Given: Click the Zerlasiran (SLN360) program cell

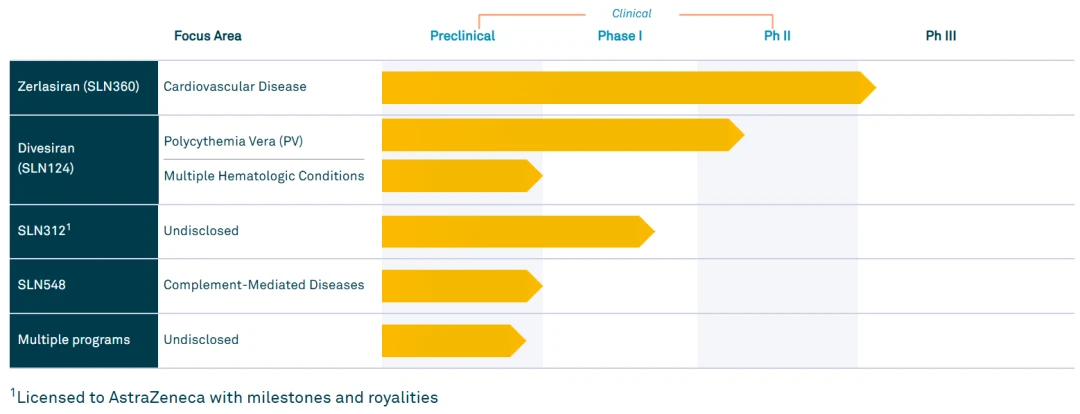Looking at the screenshot, I should 83,87.
